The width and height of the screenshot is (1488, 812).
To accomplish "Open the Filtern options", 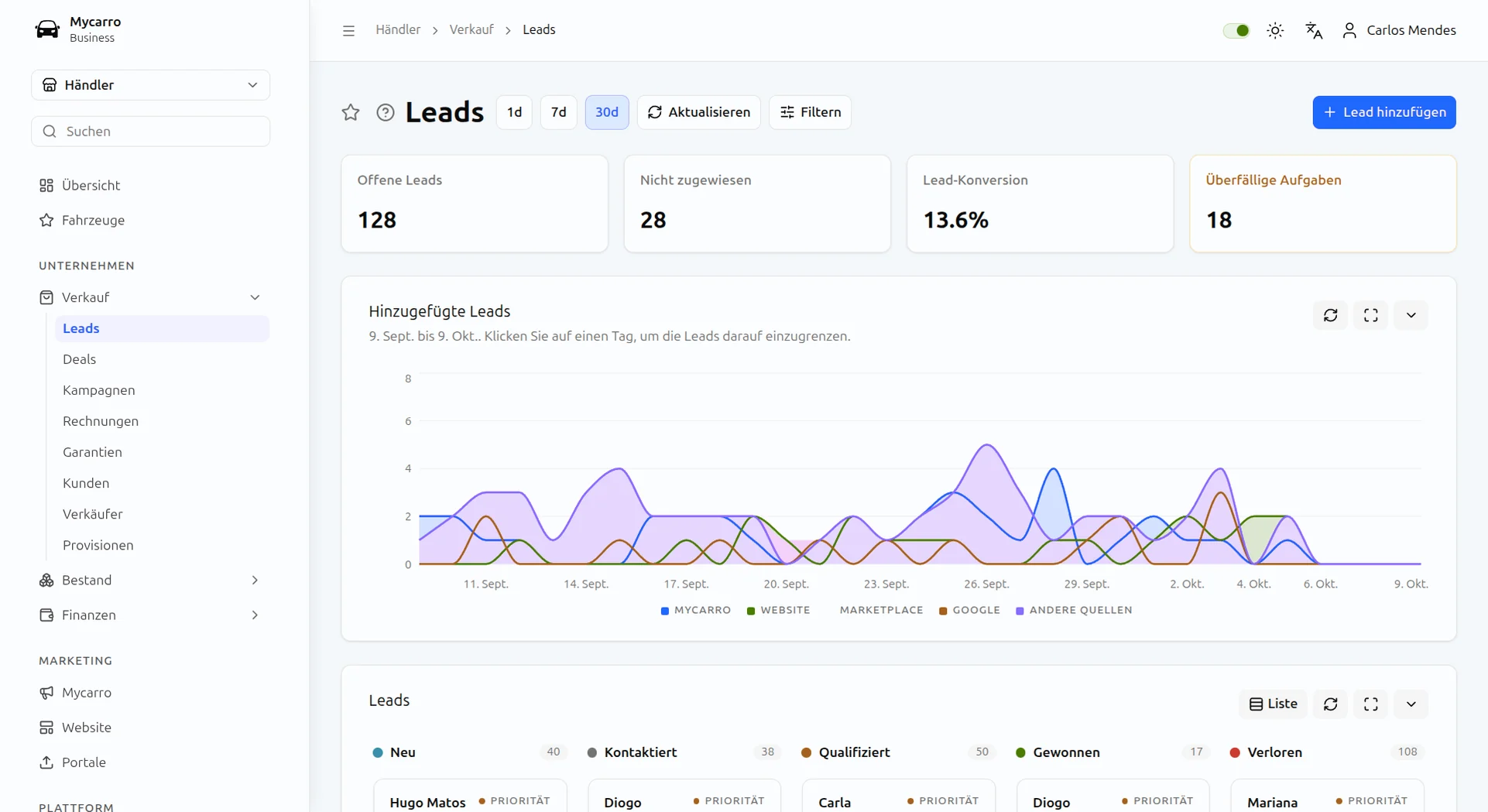I will coord(810,112).
